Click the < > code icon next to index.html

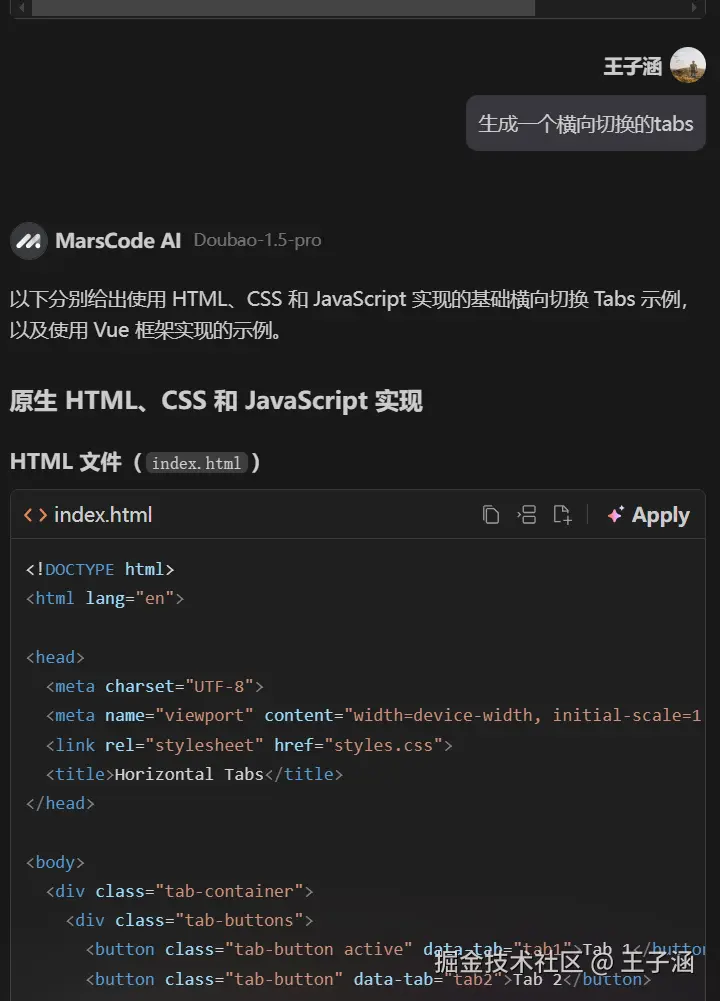click(x=36, y=514)
